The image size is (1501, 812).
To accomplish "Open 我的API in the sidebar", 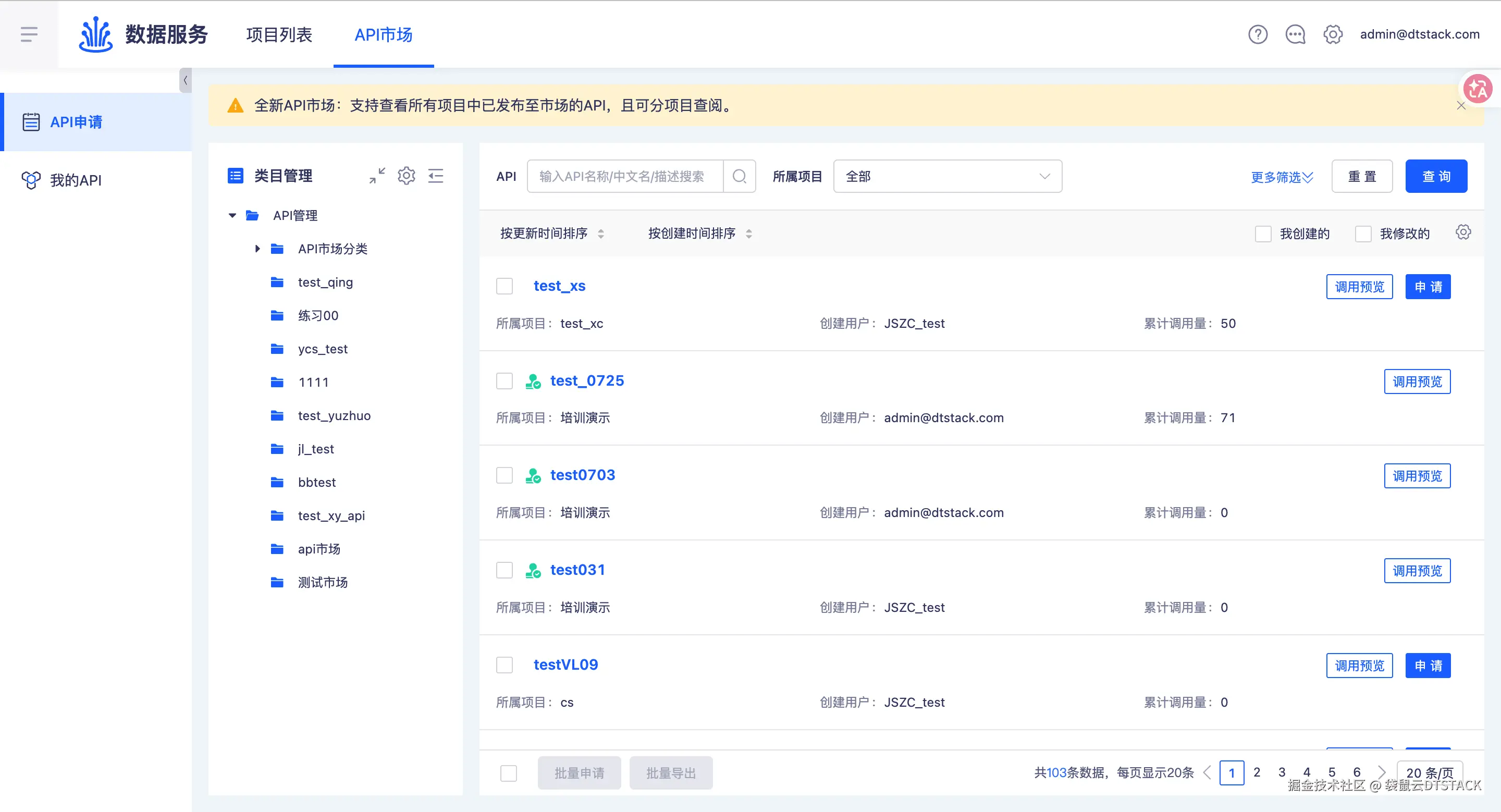I will point(76,180).
